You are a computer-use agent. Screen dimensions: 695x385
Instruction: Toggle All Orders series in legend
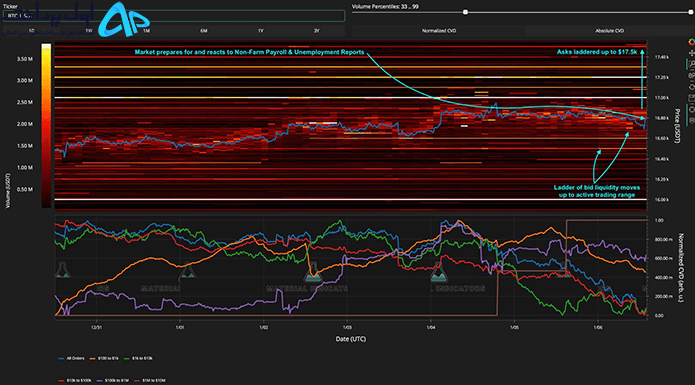tap(71, 358)
